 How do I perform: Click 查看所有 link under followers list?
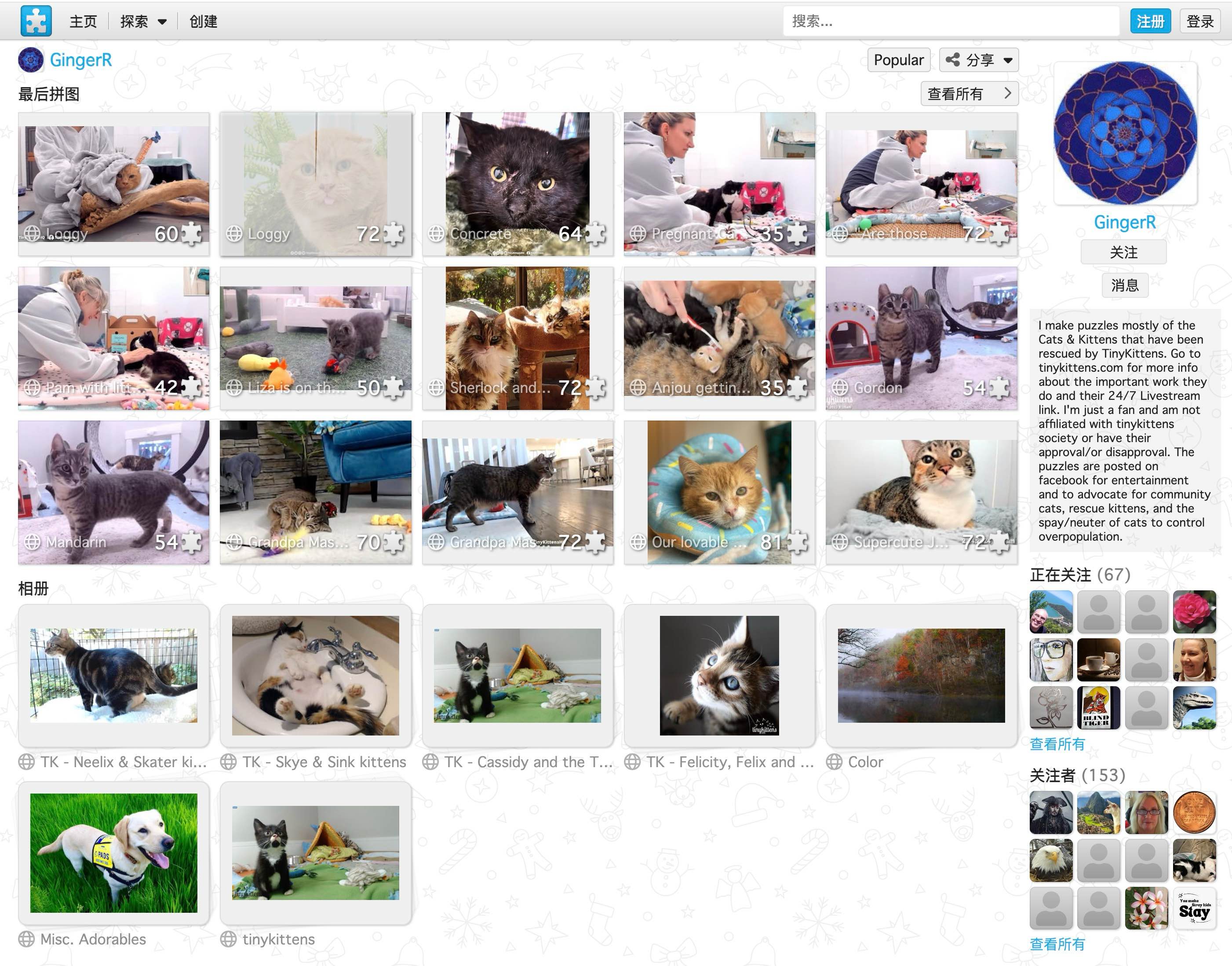(1057, 944)
